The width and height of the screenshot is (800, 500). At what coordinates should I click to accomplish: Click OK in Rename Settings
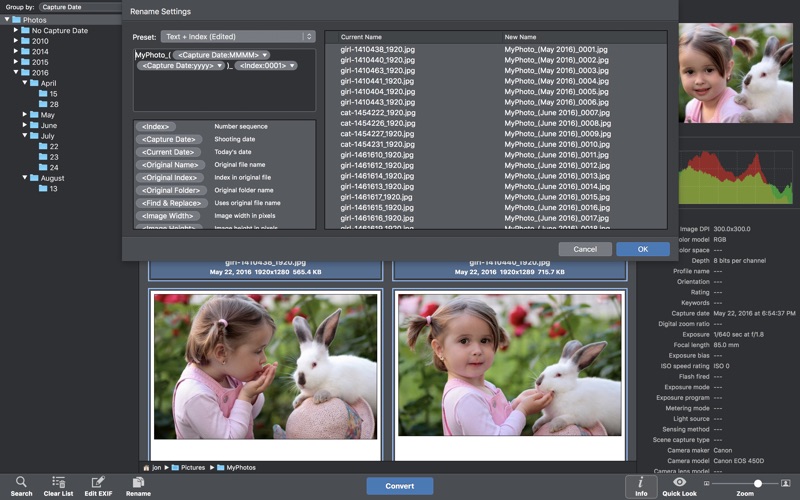pos(642,249)
